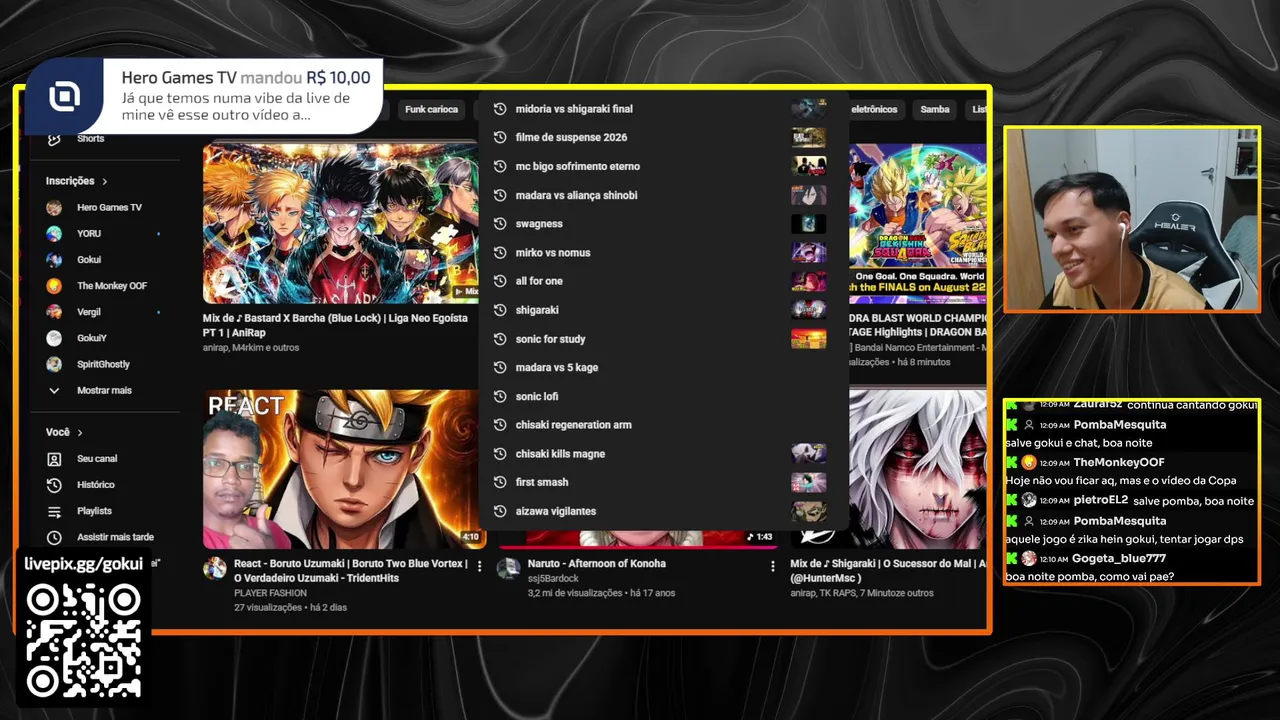This screenshot has height=720, width=1280.
Task: Click the LivePix QR code
Action: pos(83,641)
